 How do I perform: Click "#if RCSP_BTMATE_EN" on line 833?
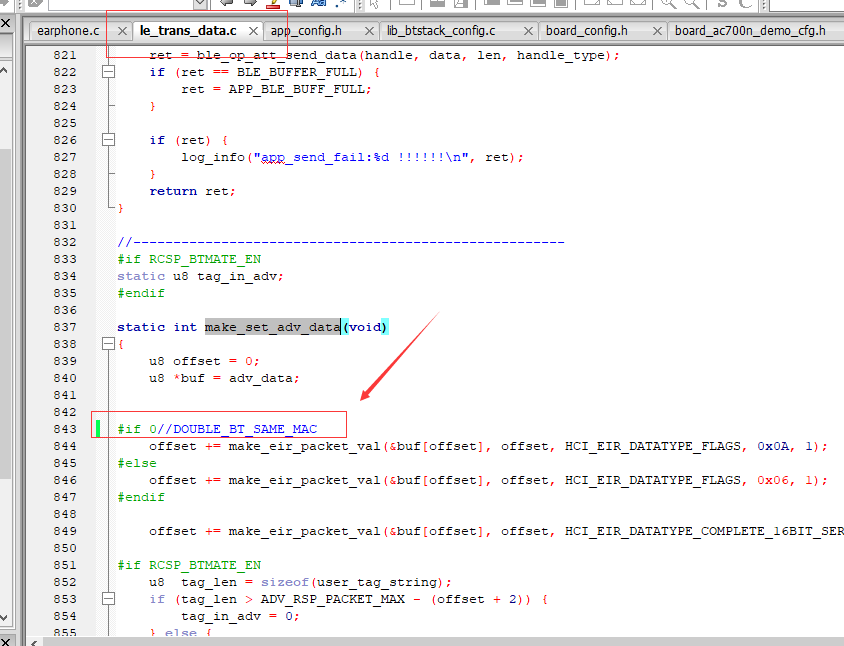coord(189,259)
